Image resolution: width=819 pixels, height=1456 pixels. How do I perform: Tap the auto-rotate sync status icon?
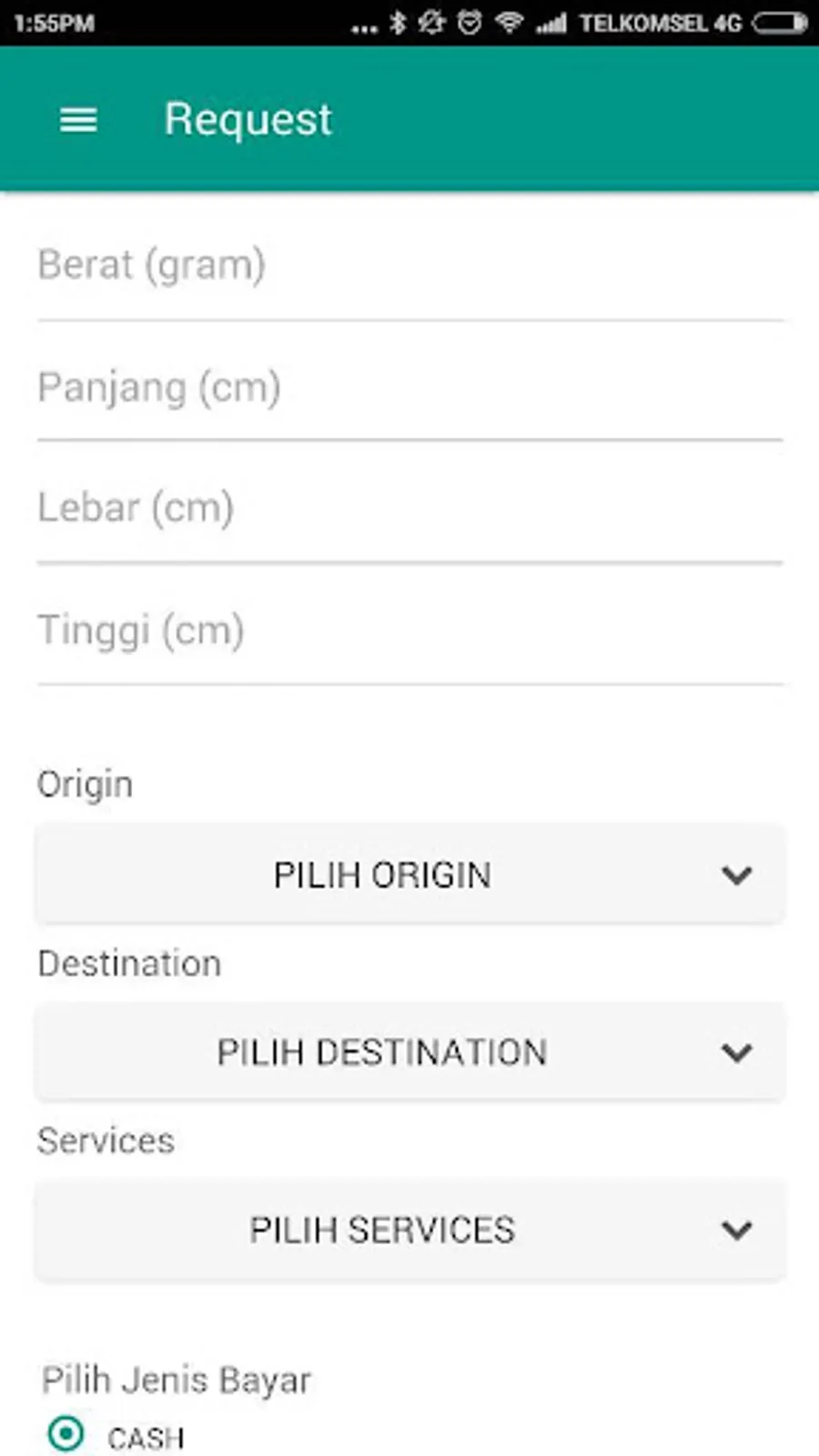(431, 23)
